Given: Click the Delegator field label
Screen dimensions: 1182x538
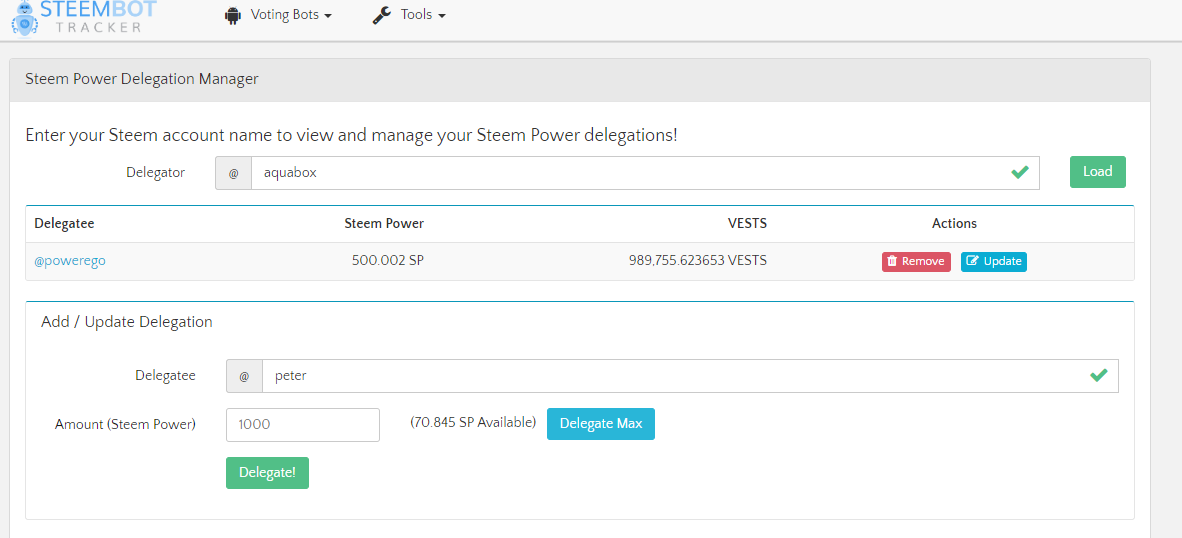Looking at the screenshot, I should pos(155,172).
